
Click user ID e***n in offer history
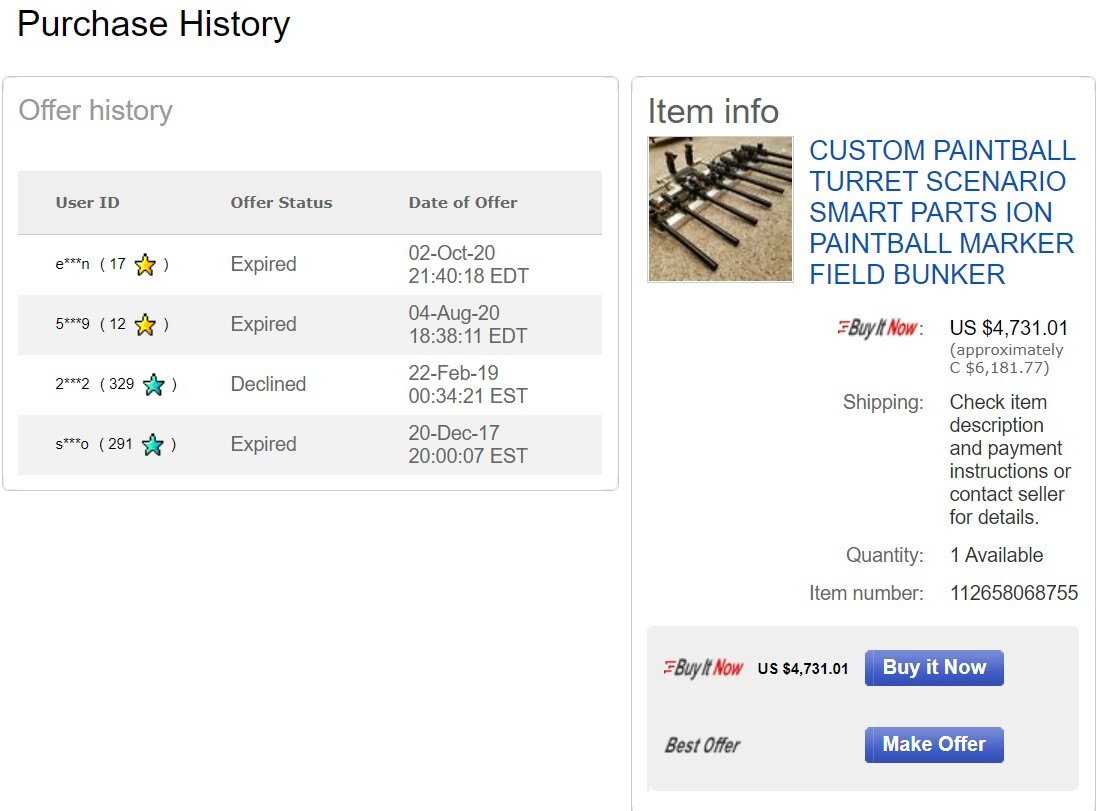pyautogui.click(x=72, y=264)
